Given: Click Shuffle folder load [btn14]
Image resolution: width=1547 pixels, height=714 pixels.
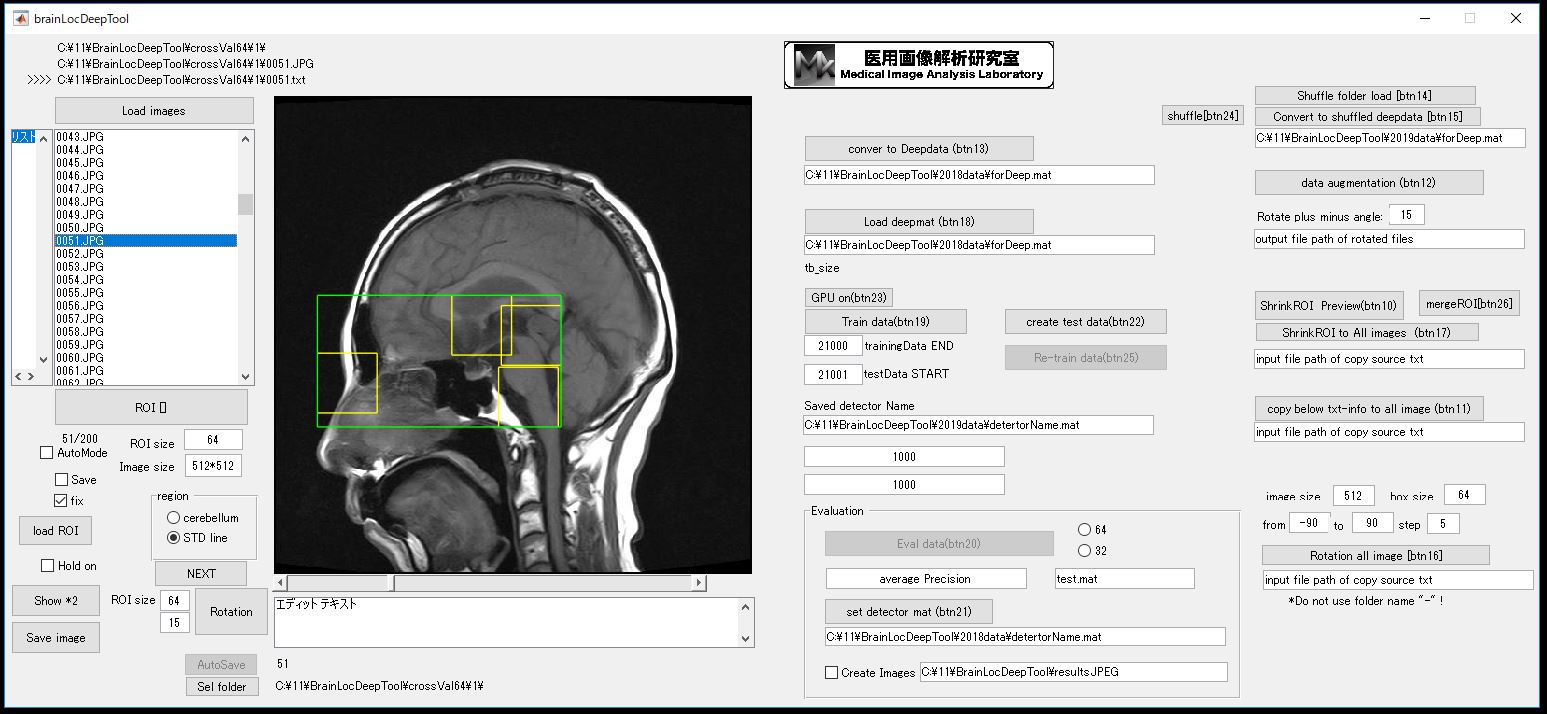Looking at the screenshot, I should [1364, 96].
